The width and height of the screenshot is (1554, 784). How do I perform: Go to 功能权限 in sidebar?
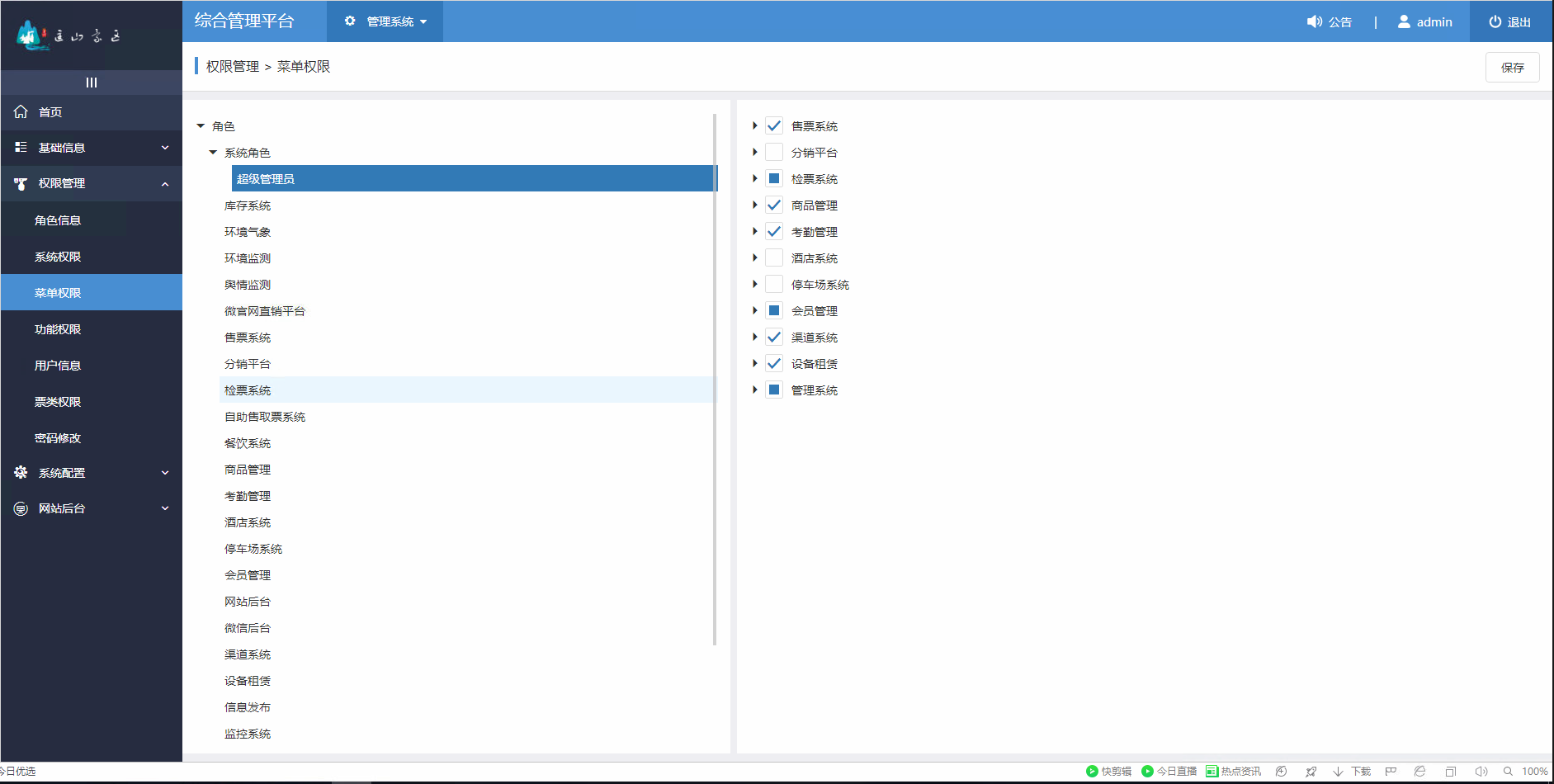(x=58, y=329)
